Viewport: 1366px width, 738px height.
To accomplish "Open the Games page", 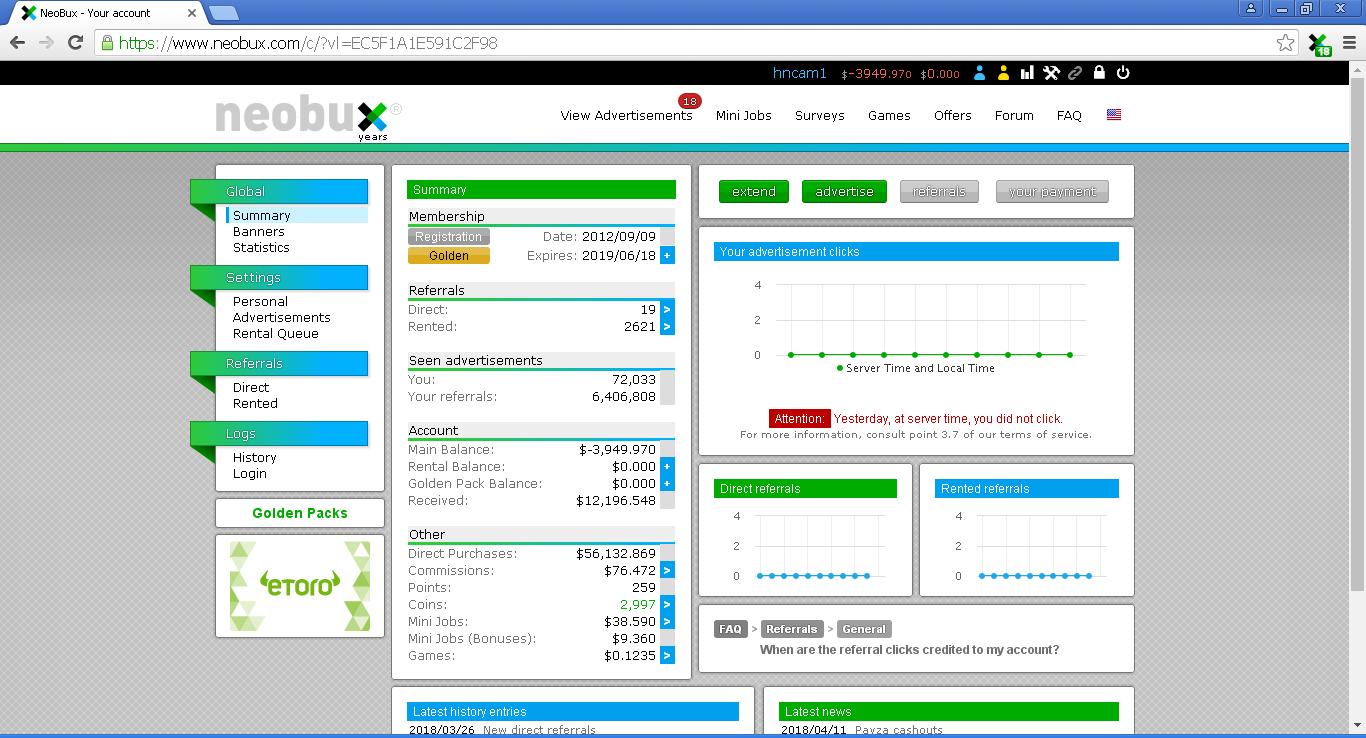I will coord(889,116).
